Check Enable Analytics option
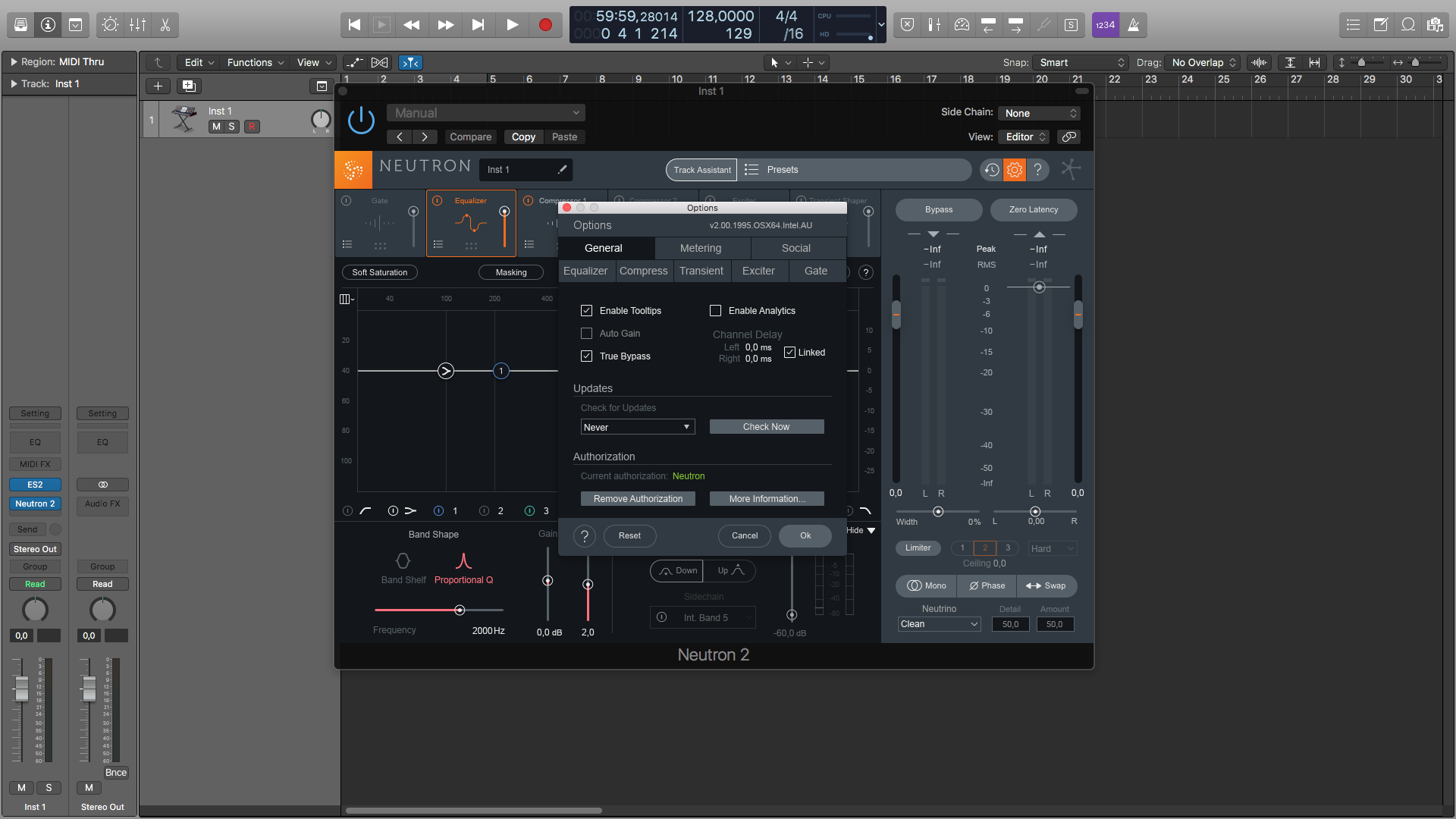This screenshot has height=819, width=1456. pos(715,311)
